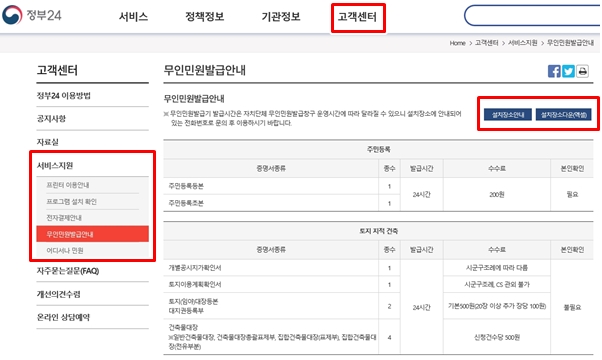This screenshot has width=602, height=360.
Task: Select 어디서나 민원 submenu item
Action: tap(64, 251)
